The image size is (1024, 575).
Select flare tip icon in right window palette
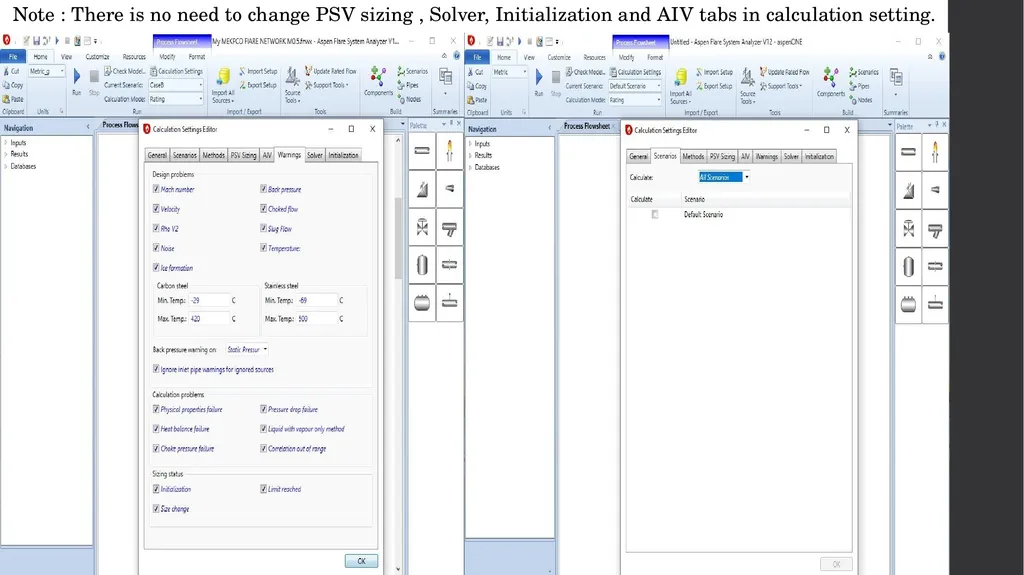[935, 152]
